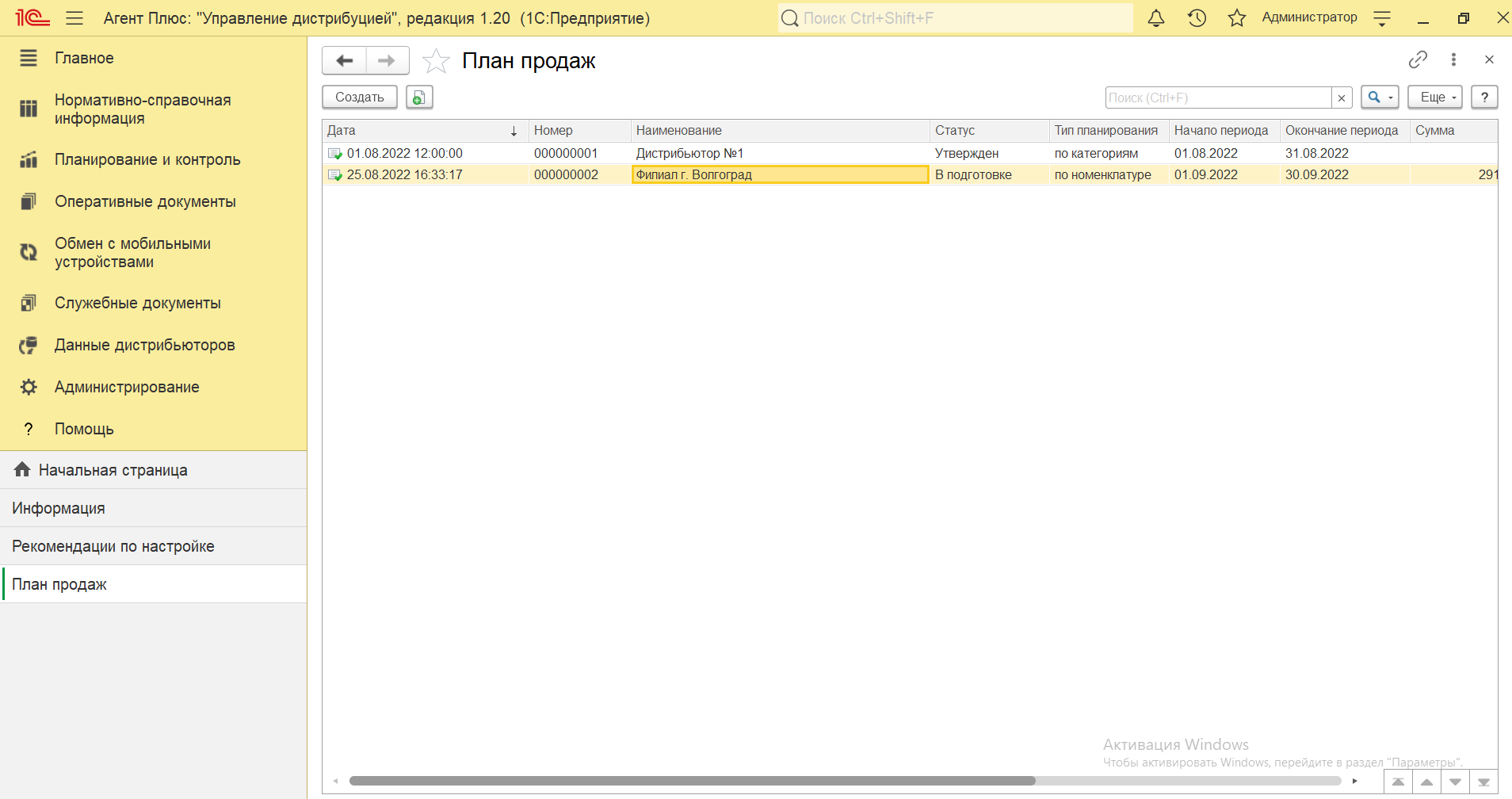Move one row down in the list button
This screenshot has height=799, width=1512.
click(x=1455, y=782)
